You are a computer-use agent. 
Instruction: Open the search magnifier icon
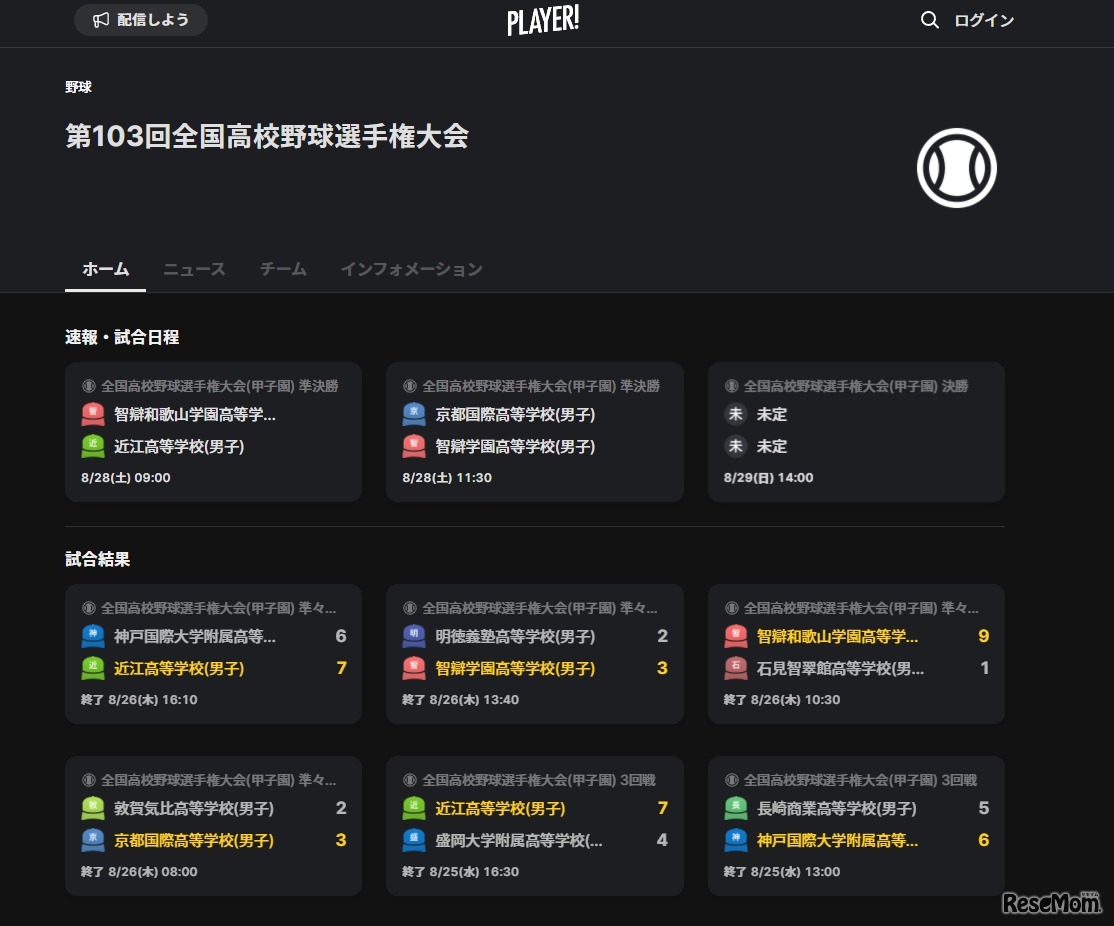pos(929,19)
